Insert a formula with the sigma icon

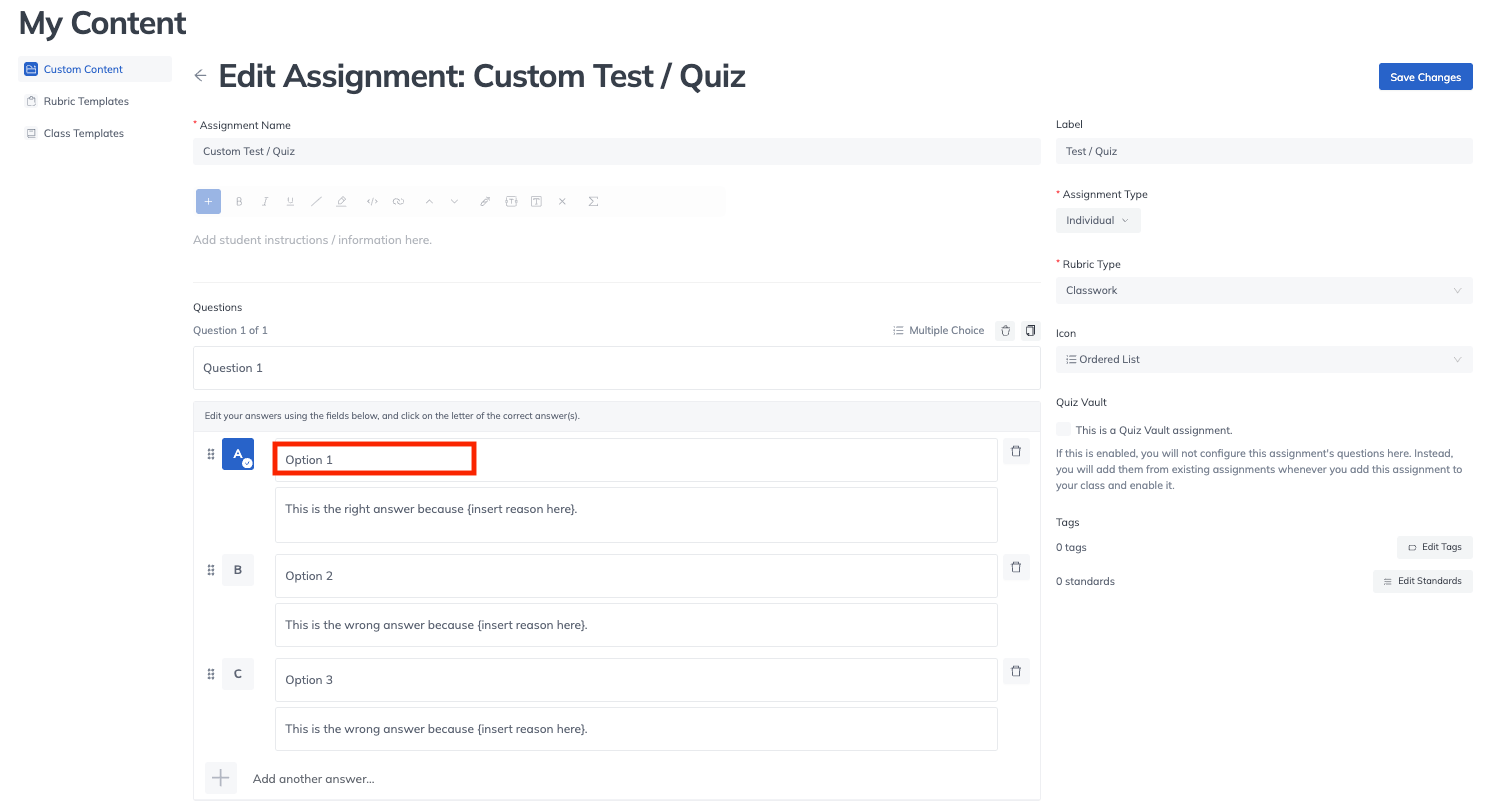593,201
